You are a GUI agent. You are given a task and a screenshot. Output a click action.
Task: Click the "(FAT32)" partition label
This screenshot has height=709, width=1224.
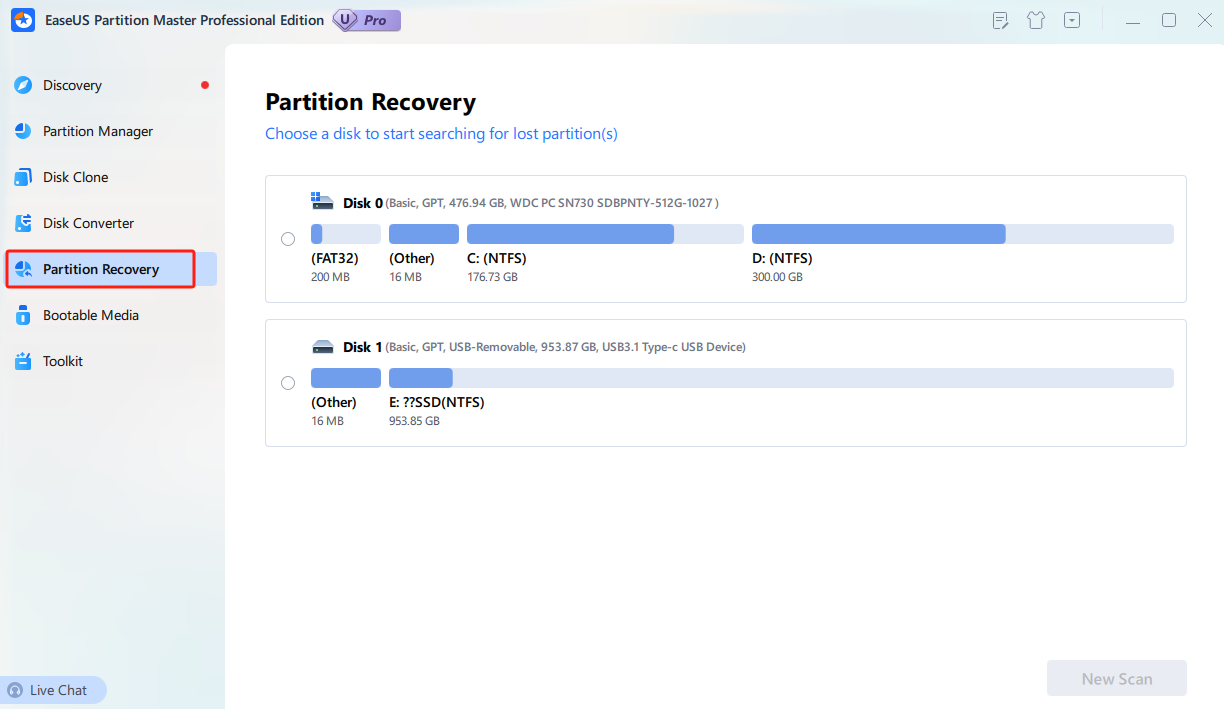(x=335, y=258)
